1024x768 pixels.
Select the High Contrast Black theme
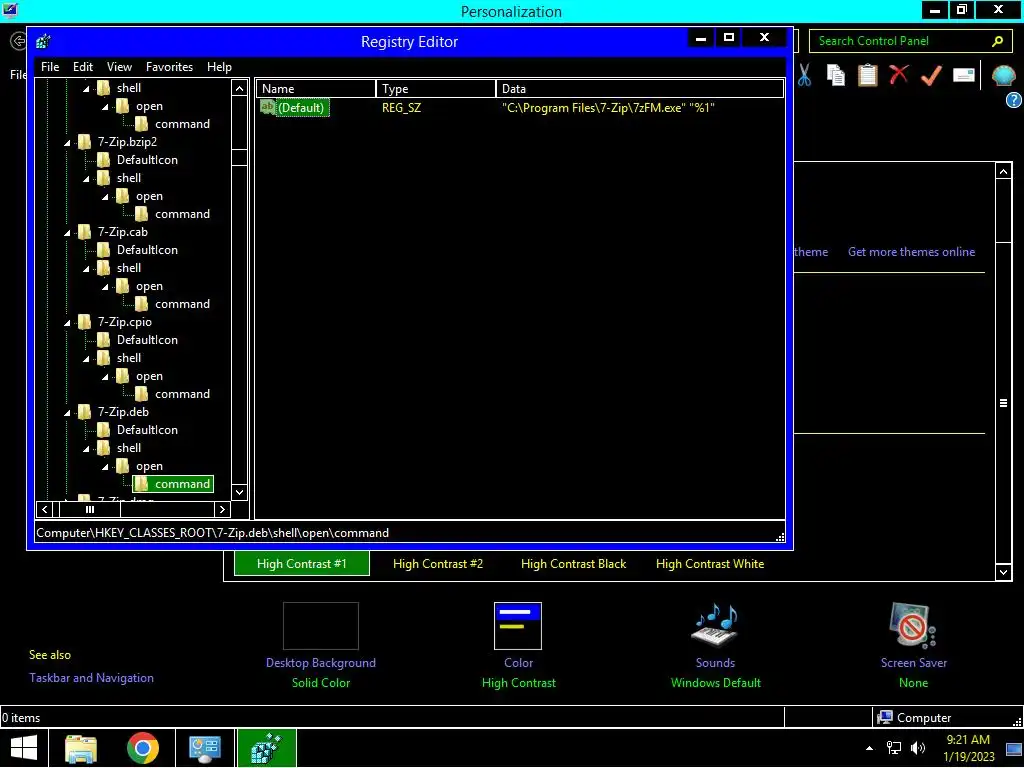[x=573, y=564]
